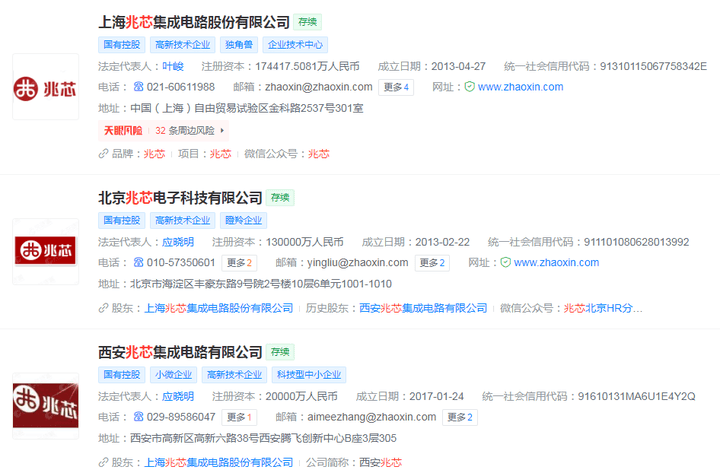Visit www.zhaoxin.com in the Shanghai entry
The image size is (720, 473).
[x=520, y=87]
